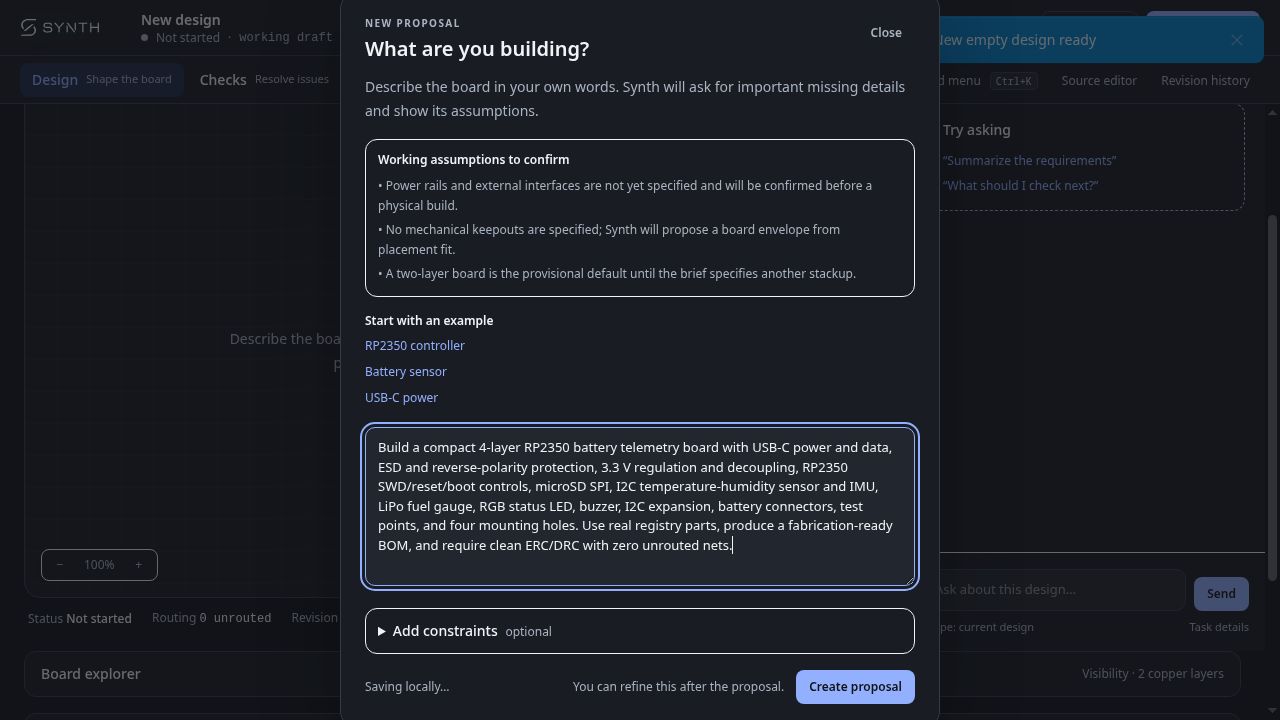Click the board description text area
This screenshot has width=1280, height=720.
[640, 506]
